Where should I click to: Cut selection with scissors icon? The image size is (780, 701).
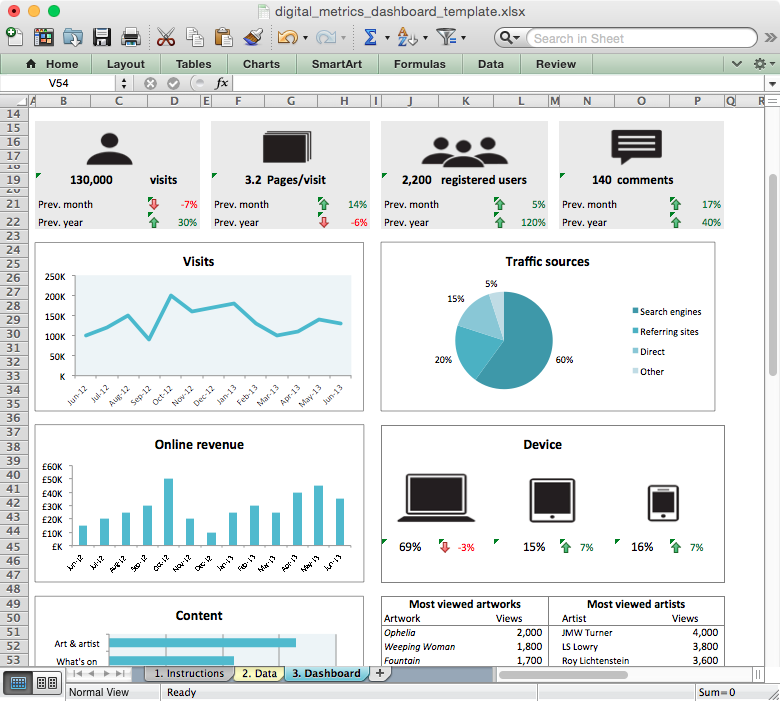click(166, 37)
